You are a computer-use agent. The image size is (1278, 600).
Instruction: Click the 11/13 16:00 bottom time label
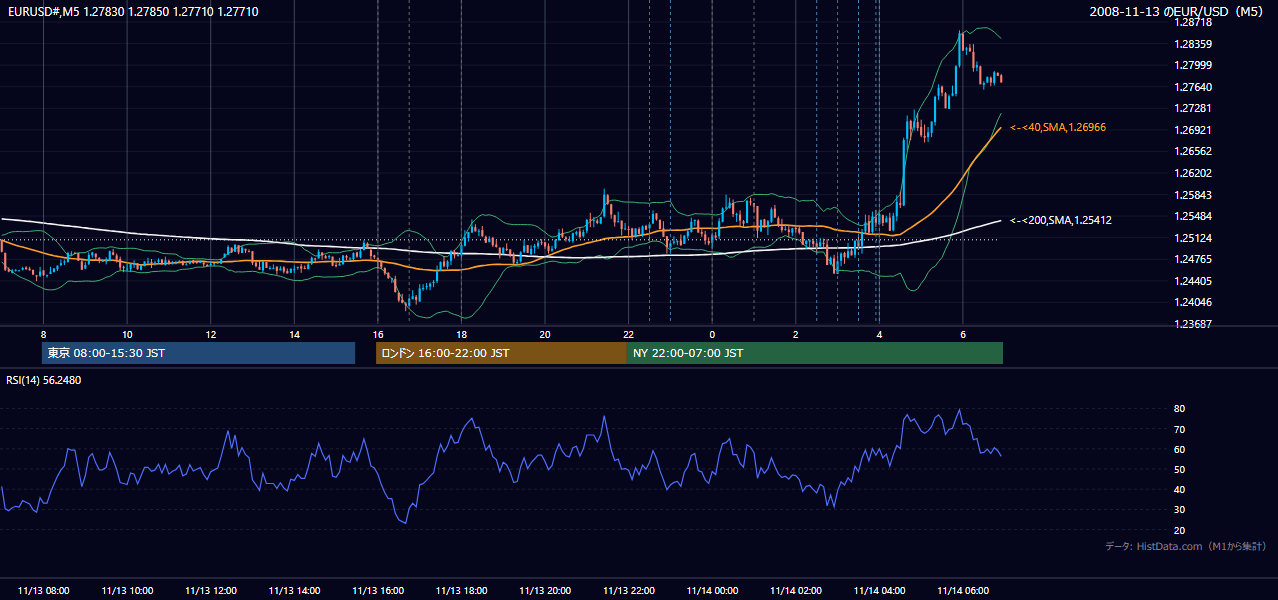click(x=378, y=591)
